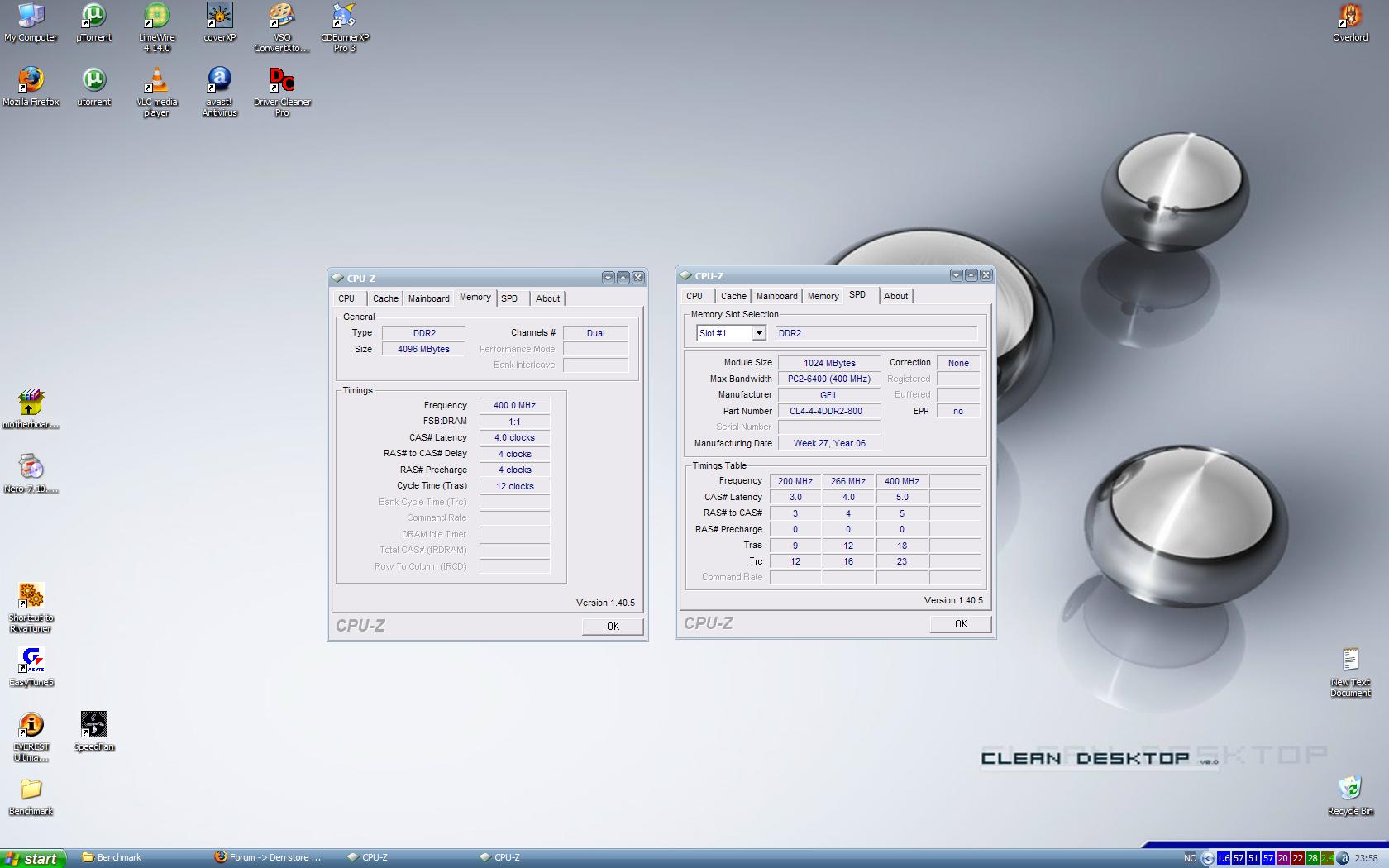Activate first CPU-Z taskbar button
This screenshot has height=868, width=1389.
click(407, 858)
